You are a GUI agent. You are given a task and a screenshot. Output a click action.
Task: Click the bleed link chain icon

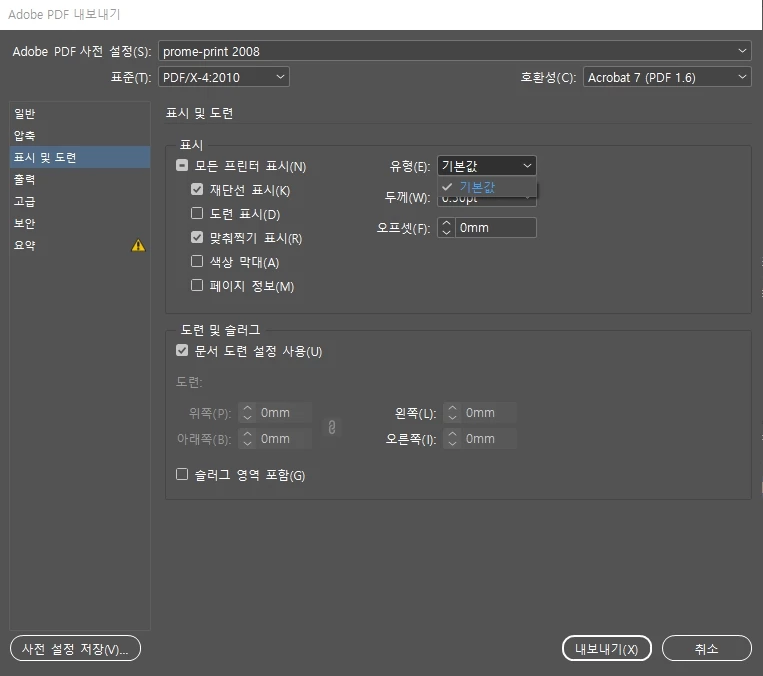click(x=332, y=427)
